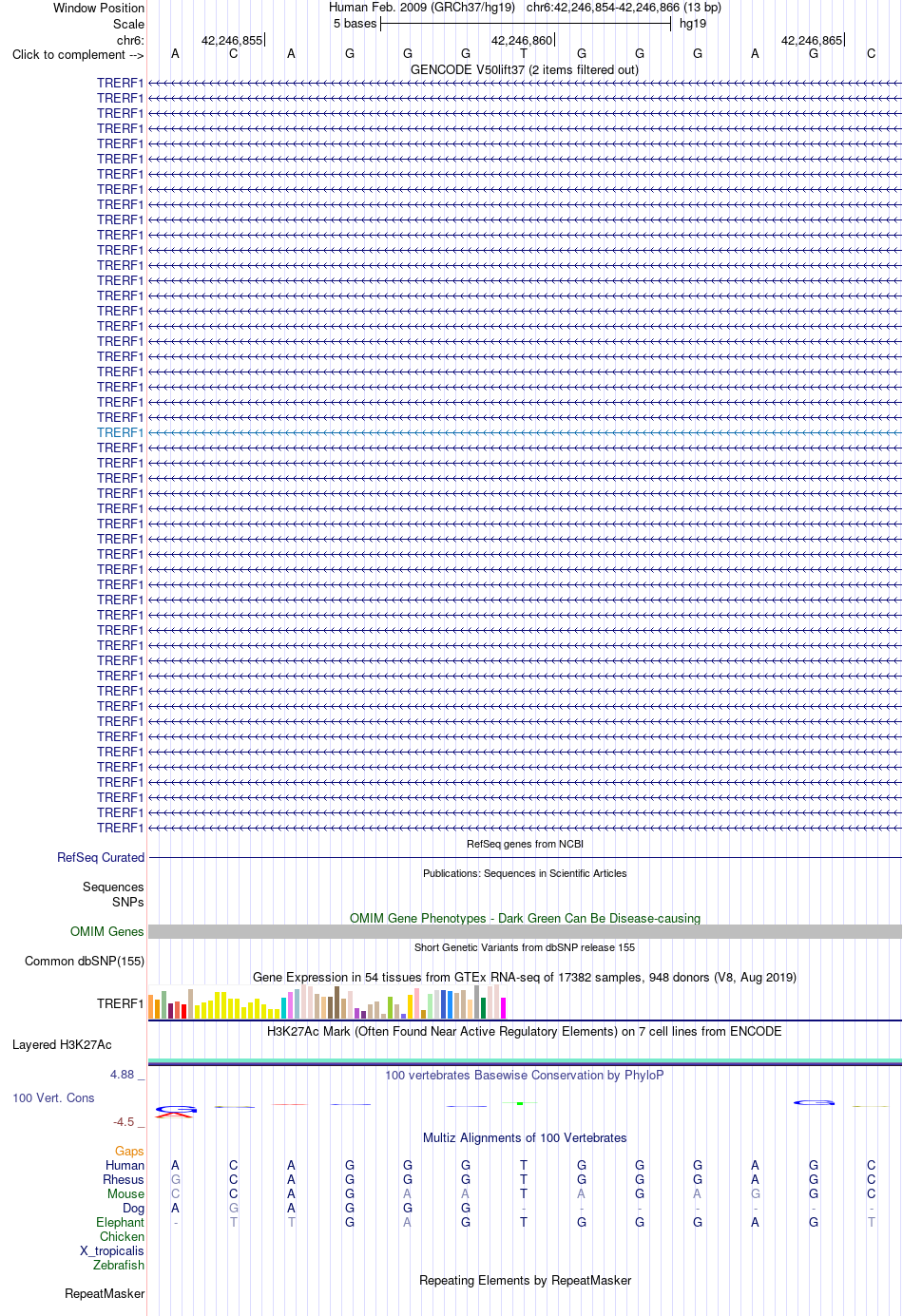Click the dark green bar in GTEx chart
The width and height of the screenshot is (903, 1316).
click(x=484, y=1008)
